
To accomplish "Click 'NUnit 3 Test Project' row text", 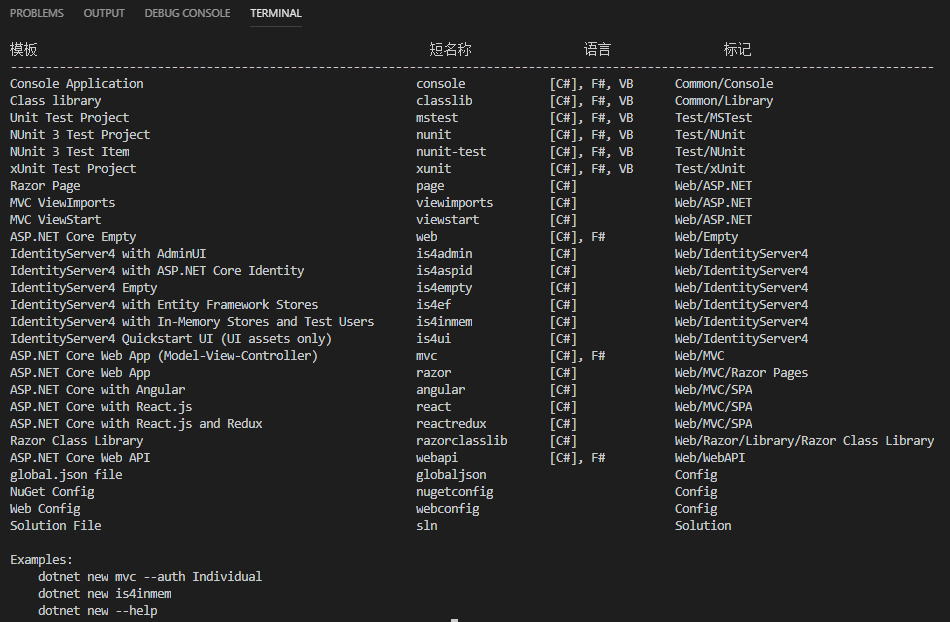I will coord(80,134).
